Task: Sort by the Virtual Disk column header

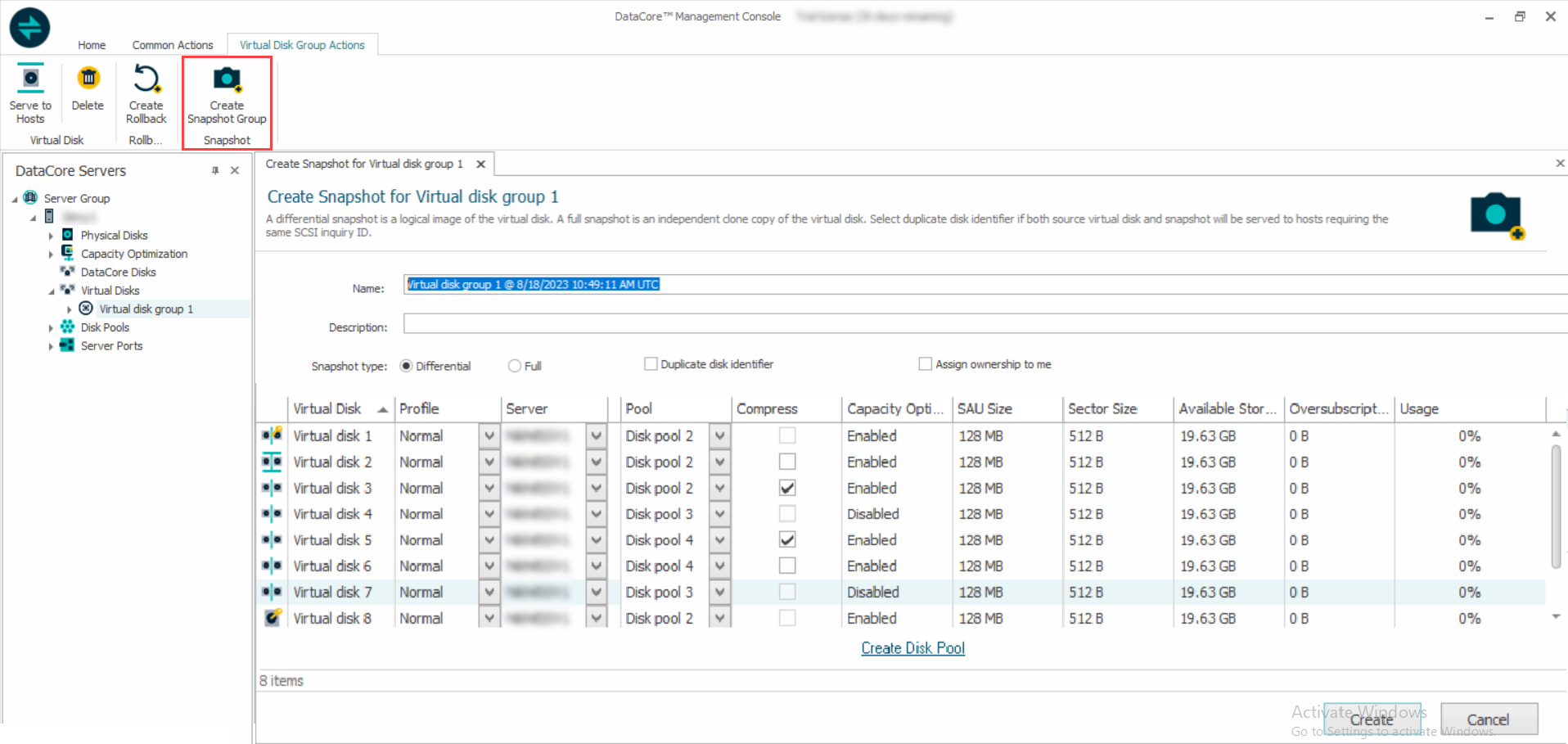Action: (340, 408)
